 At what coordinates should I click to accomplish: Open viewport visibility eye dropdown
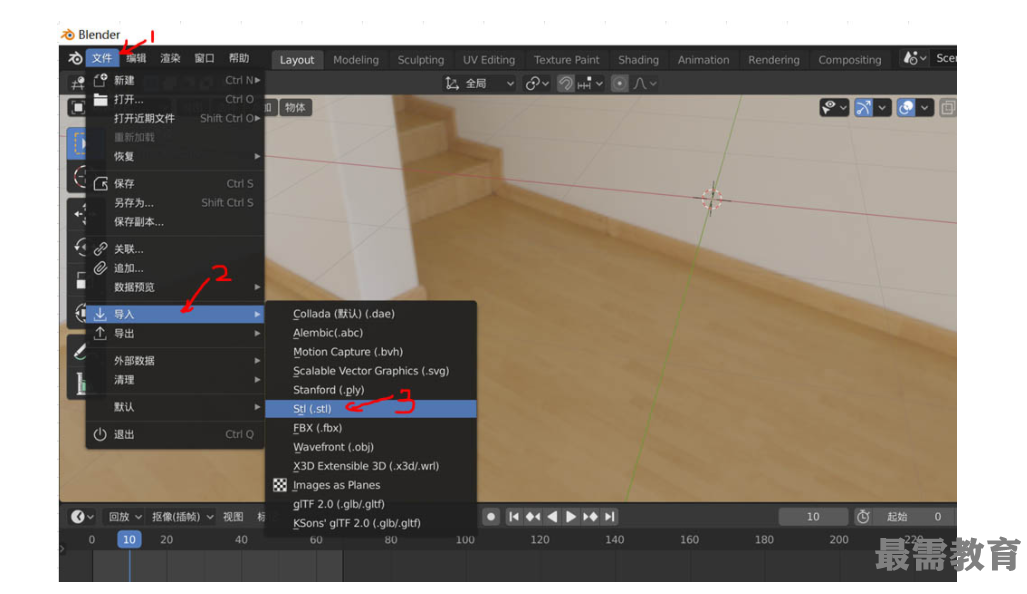[834, 107]
